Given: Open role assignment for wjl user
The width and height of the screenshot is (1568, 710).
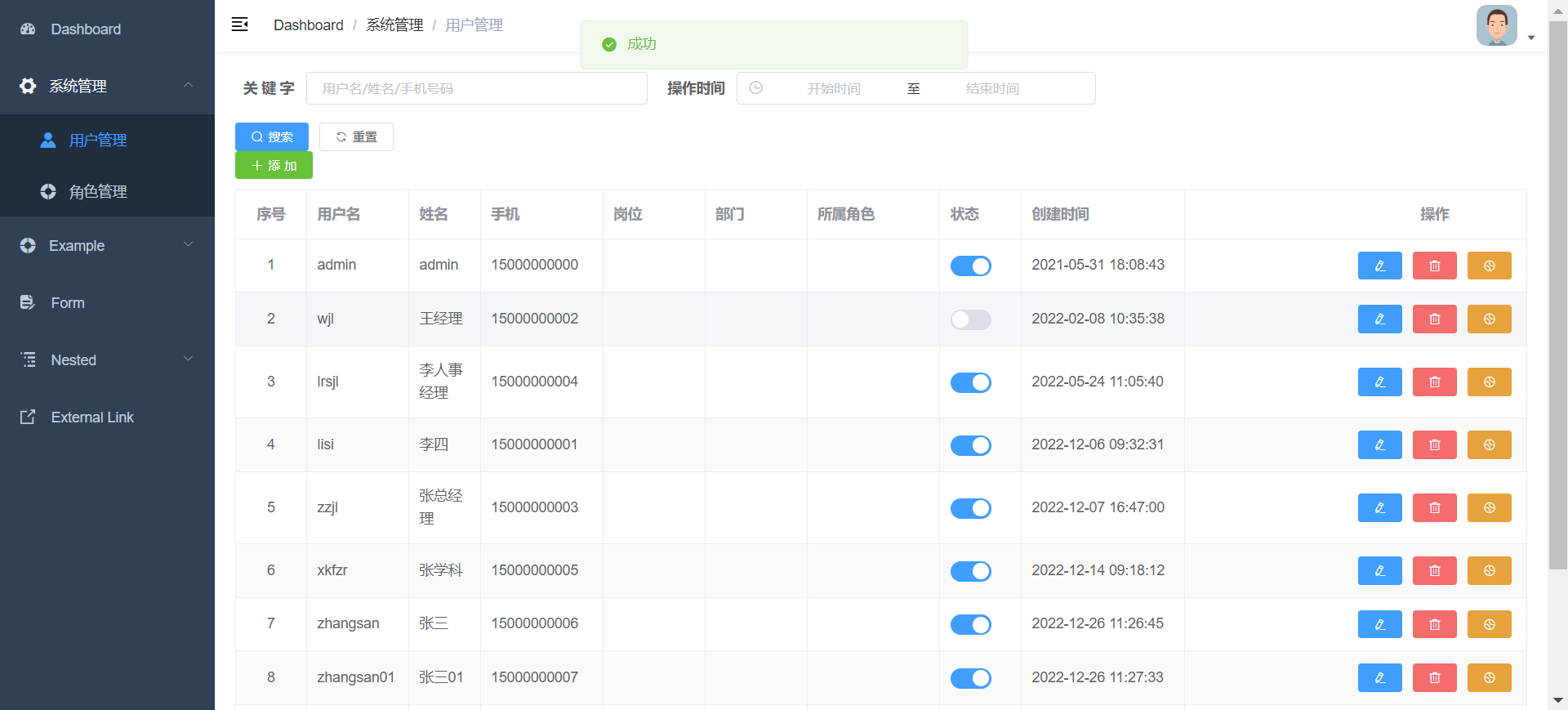Looking at the screenshot, I should (x=1489, y=319).
